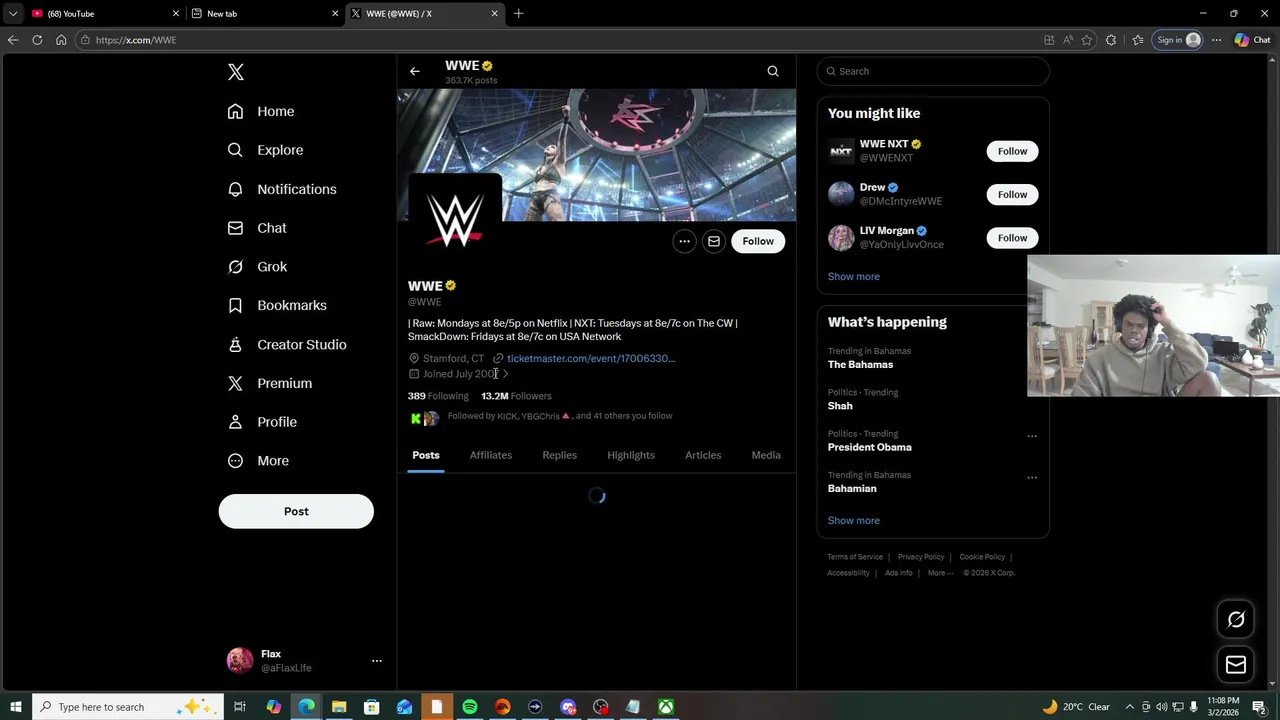Add page to favorites with star icon
The height and width of the screenshot is (720, 1280).
coord(1087,40)
